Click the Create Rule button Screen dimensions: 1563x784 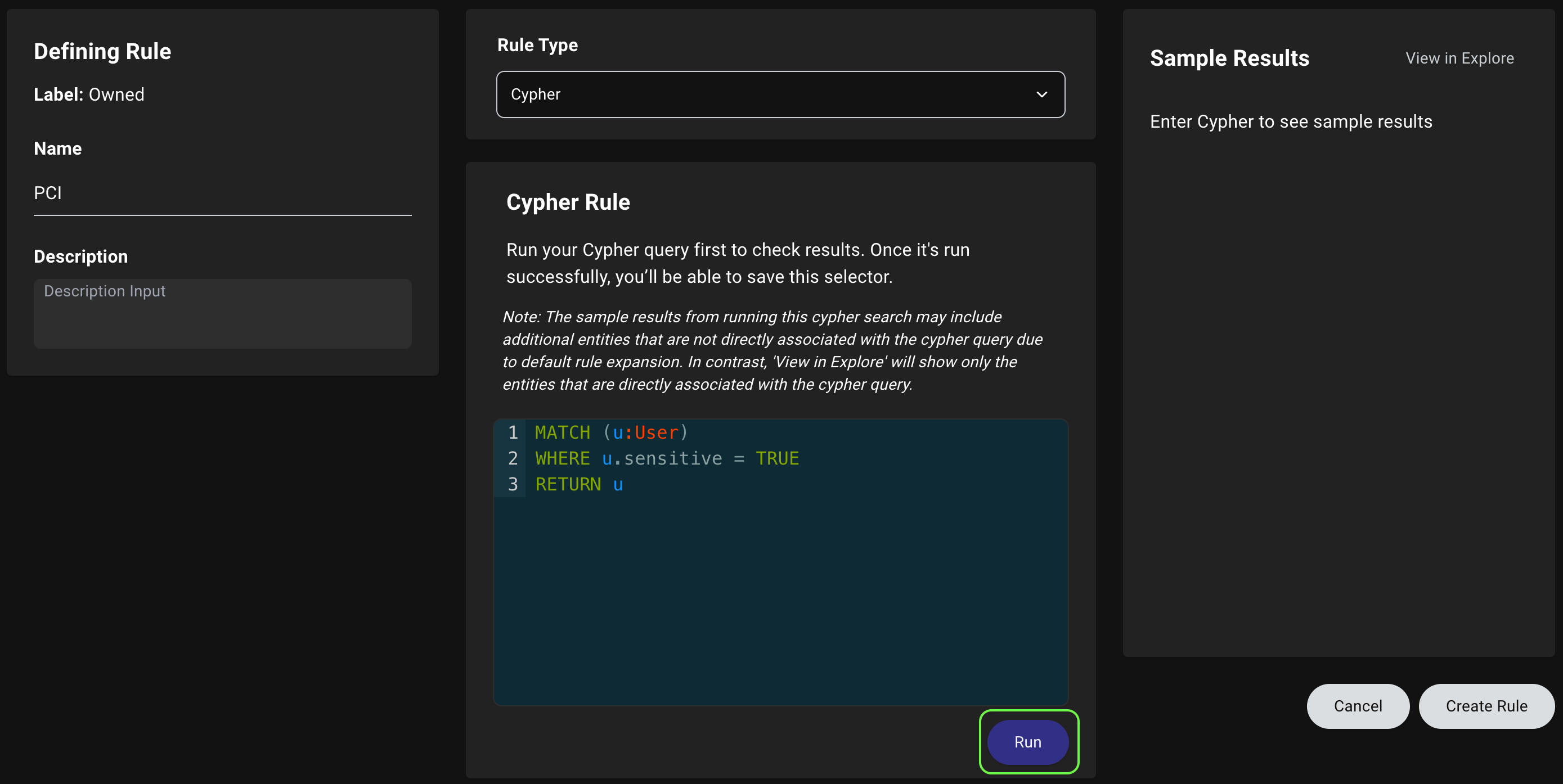[x=1486, y=706]
